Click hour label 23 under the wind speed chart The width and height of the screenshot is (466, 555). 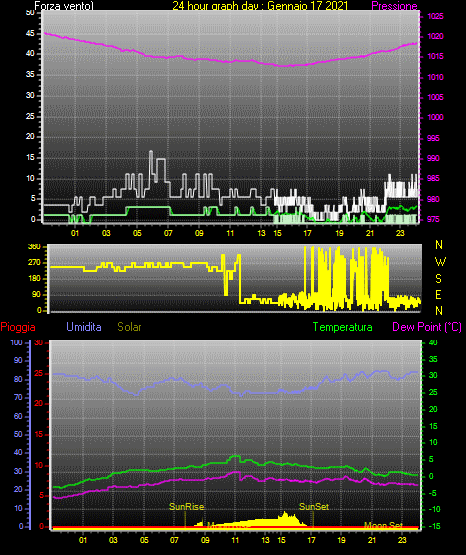[x=400, y=233]
